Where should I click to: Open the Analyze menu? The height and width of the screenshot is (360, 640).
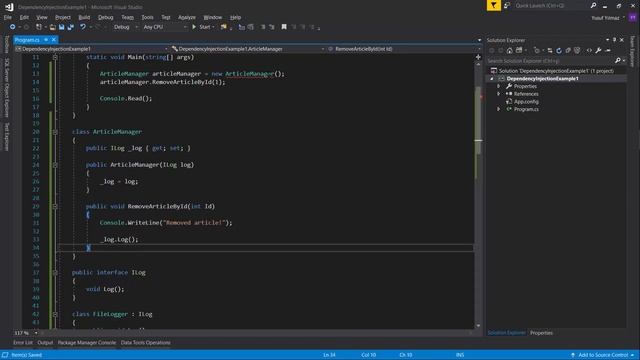coord(187,18)
